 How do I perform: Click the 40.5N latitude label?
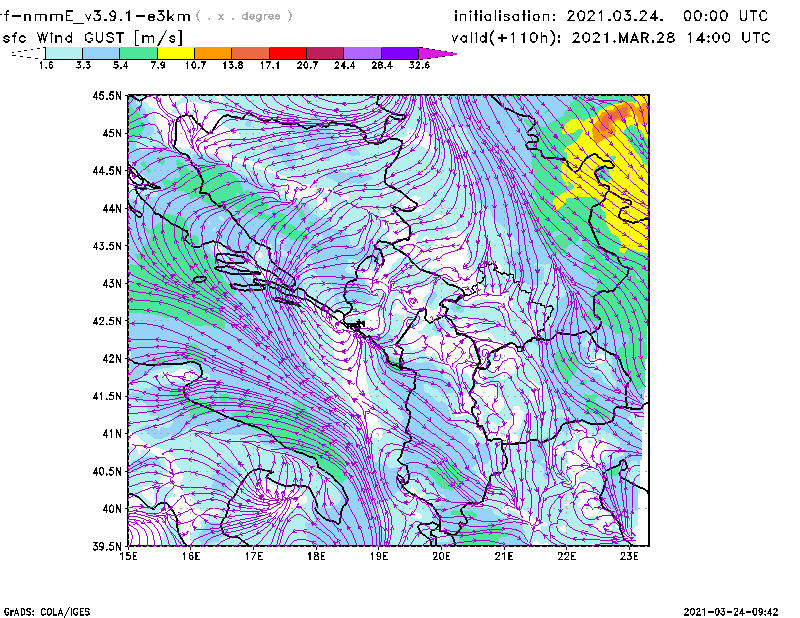pos(107,471)
